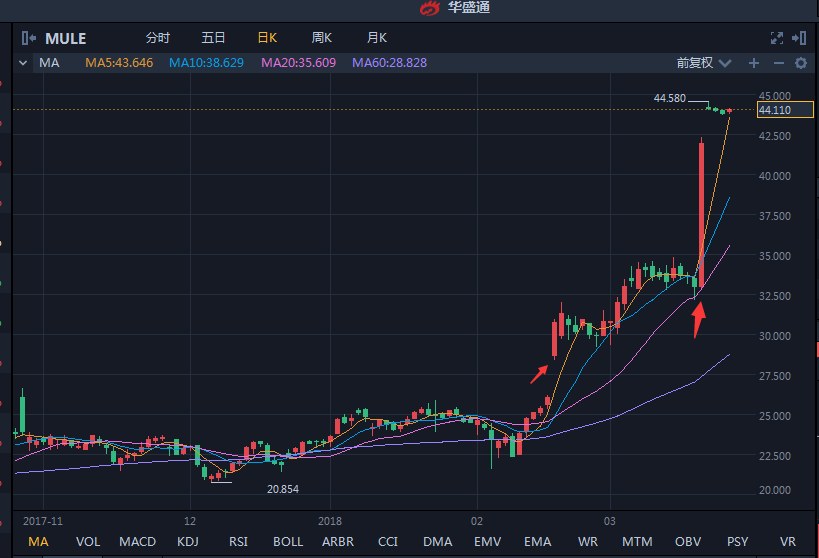The width and height of the screenshot is (819, 558).
Task: Click the plus zoom-in icon
Action: click(754, 63)
